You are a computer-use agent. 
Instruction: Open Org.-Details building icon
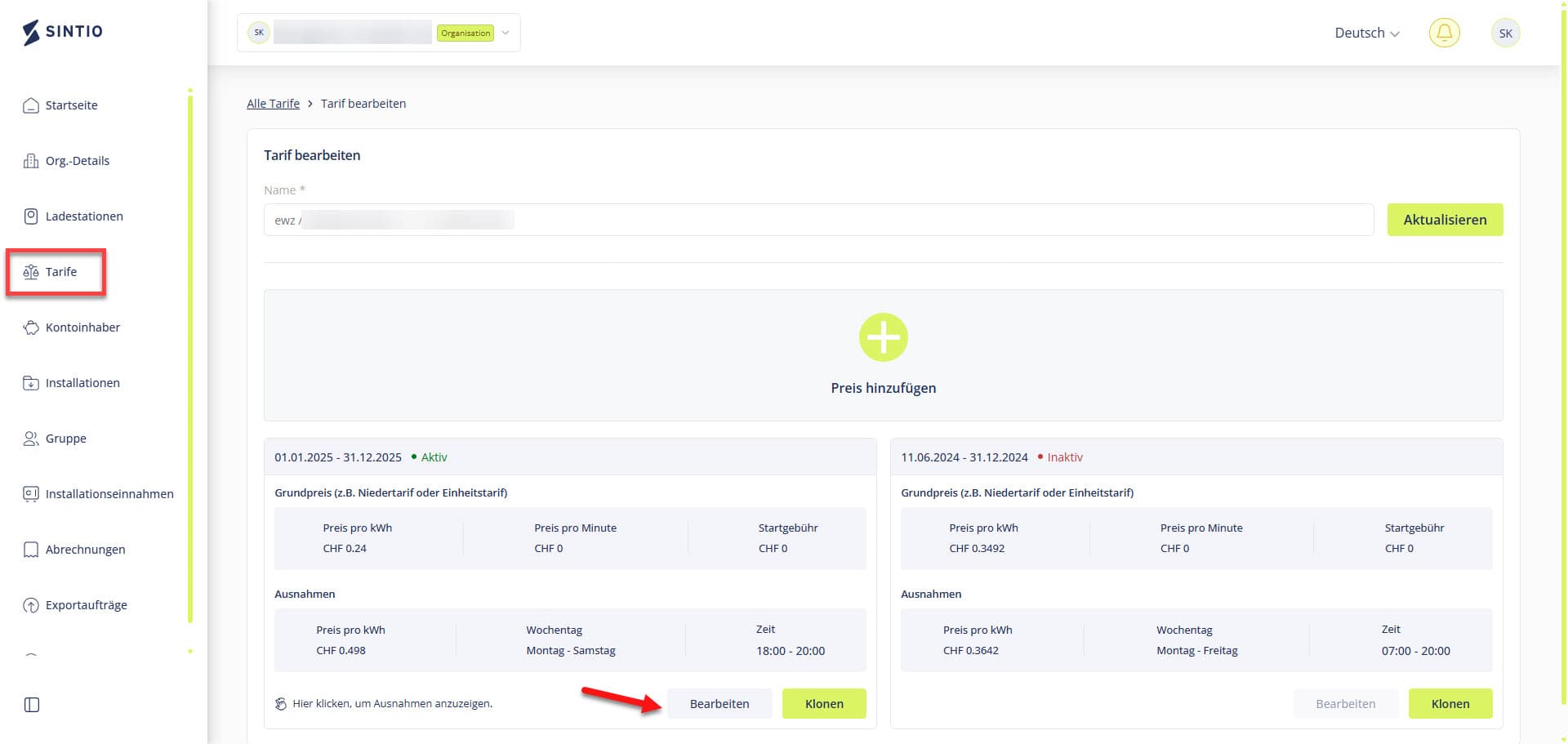pos(31,161)
